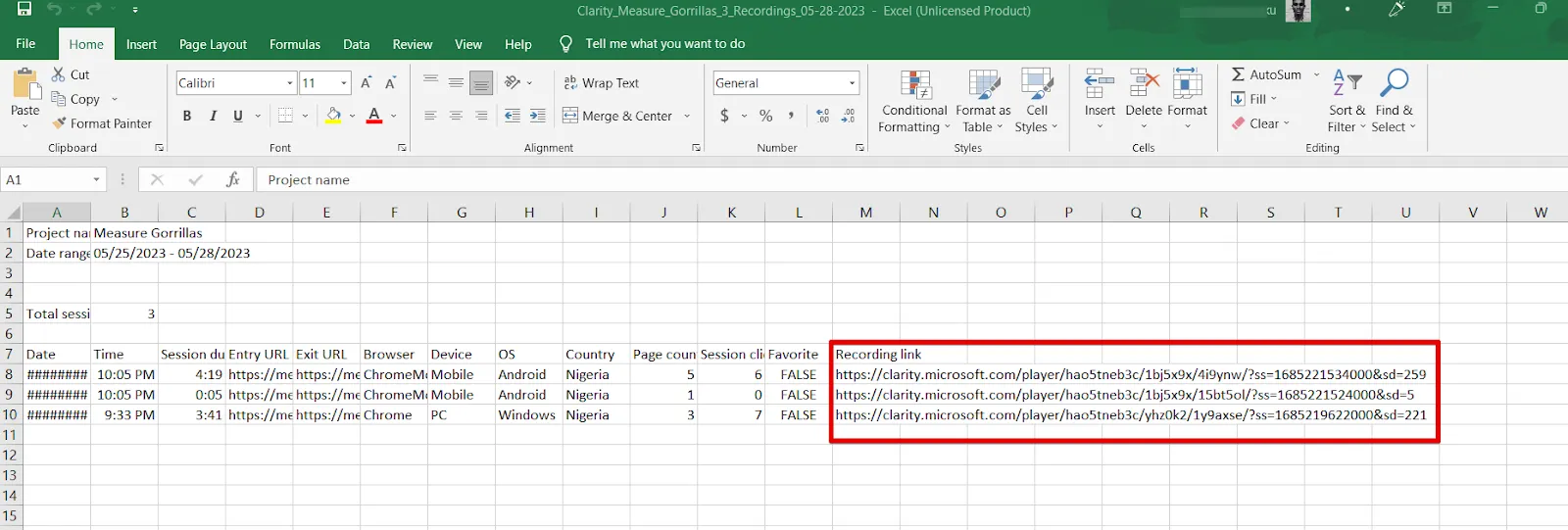This screenshot has width=1568, height=530.
Task: Open the Font dialog launcher
Action: tap(402, 148)
